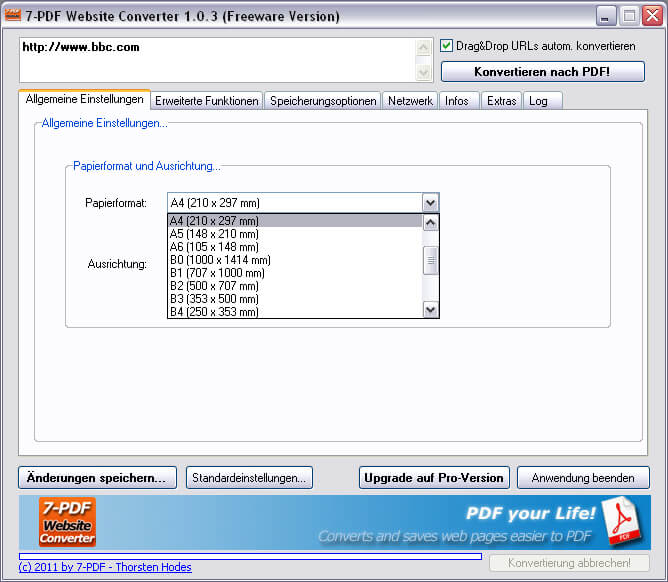This screenshot has width=668, height=582.
Task: Open the 7-PDF Thorsten Hodes copyright link
Action: tap(105, 567)
